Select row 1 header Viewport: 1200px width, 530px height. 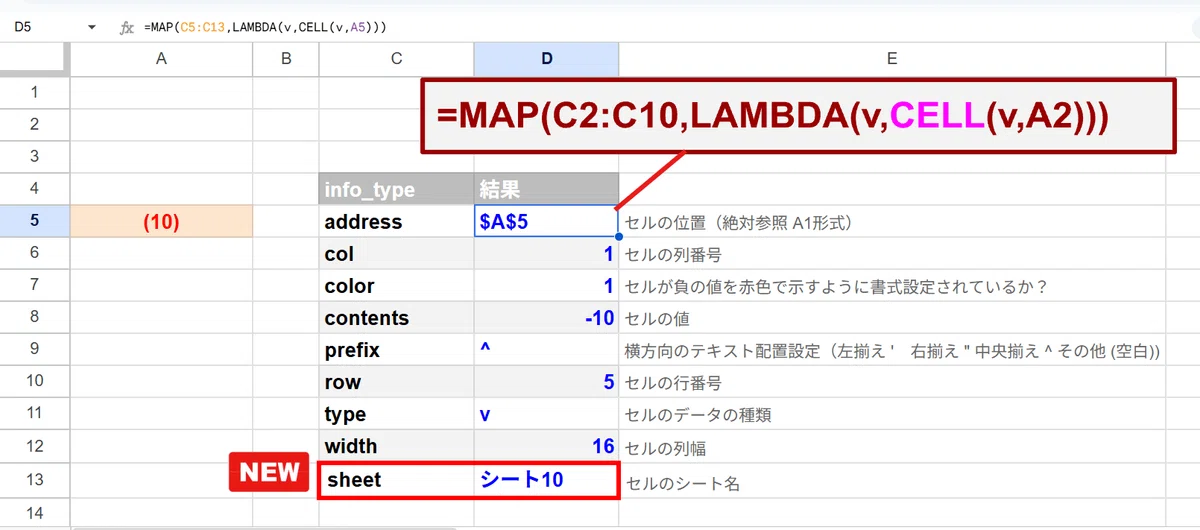pyautogui.click(x=34, y=92)
